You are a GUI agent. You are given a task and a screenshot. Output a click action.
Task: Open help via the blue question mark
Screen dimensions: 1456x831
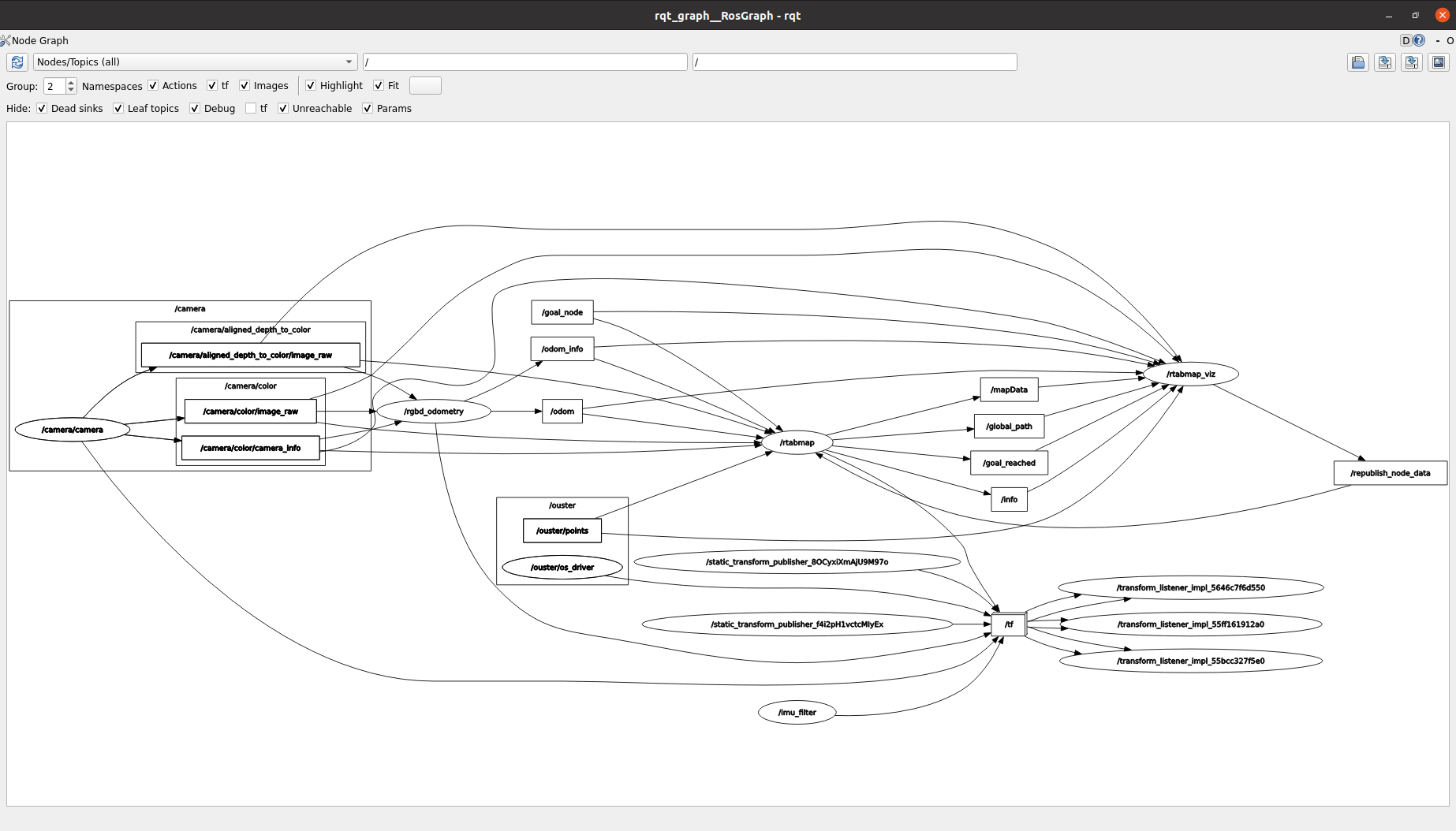(1419, 40)
